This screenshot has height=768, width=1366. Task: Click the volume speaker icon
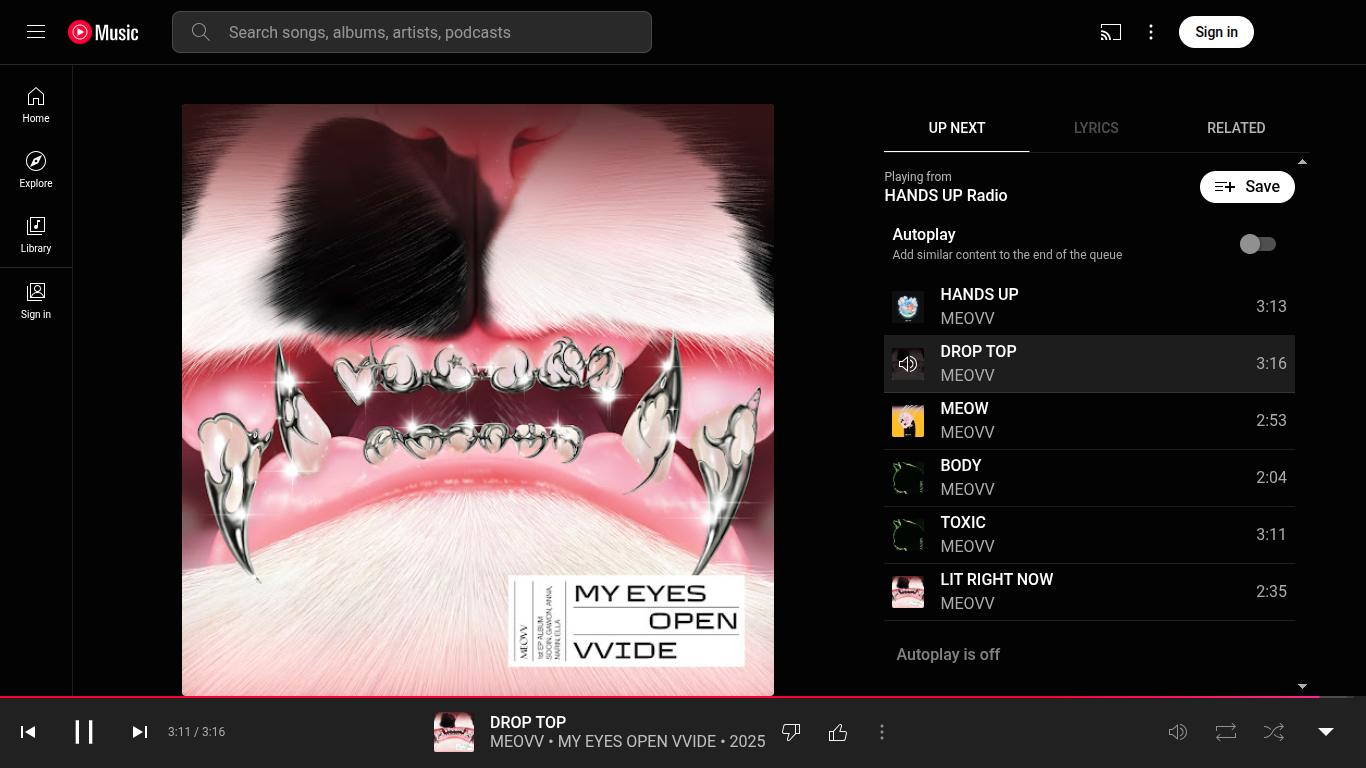[x=1178, y=732]
